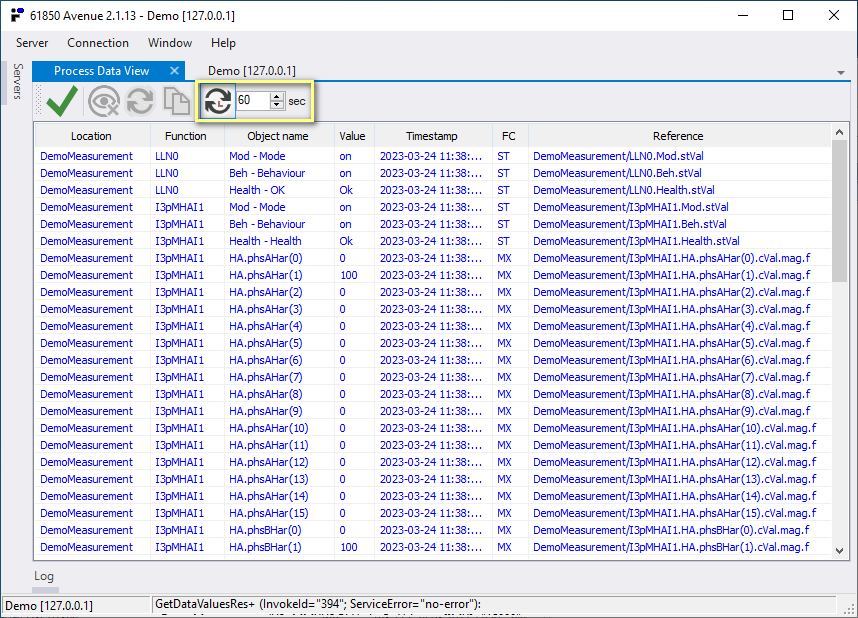Viewport: 858px width, 618px height.
Task: Select the HA.phsAHar(15) object name
Action: click(x=269, y=512)
